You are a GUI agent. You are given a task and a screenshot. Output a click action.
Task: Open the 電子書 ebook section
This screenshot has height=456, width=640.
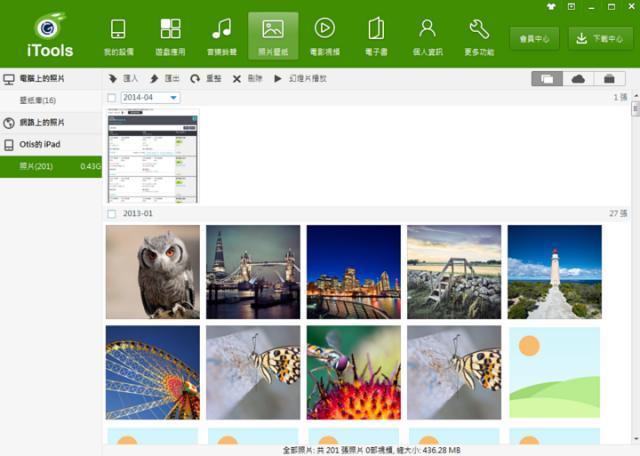(376, 37)
